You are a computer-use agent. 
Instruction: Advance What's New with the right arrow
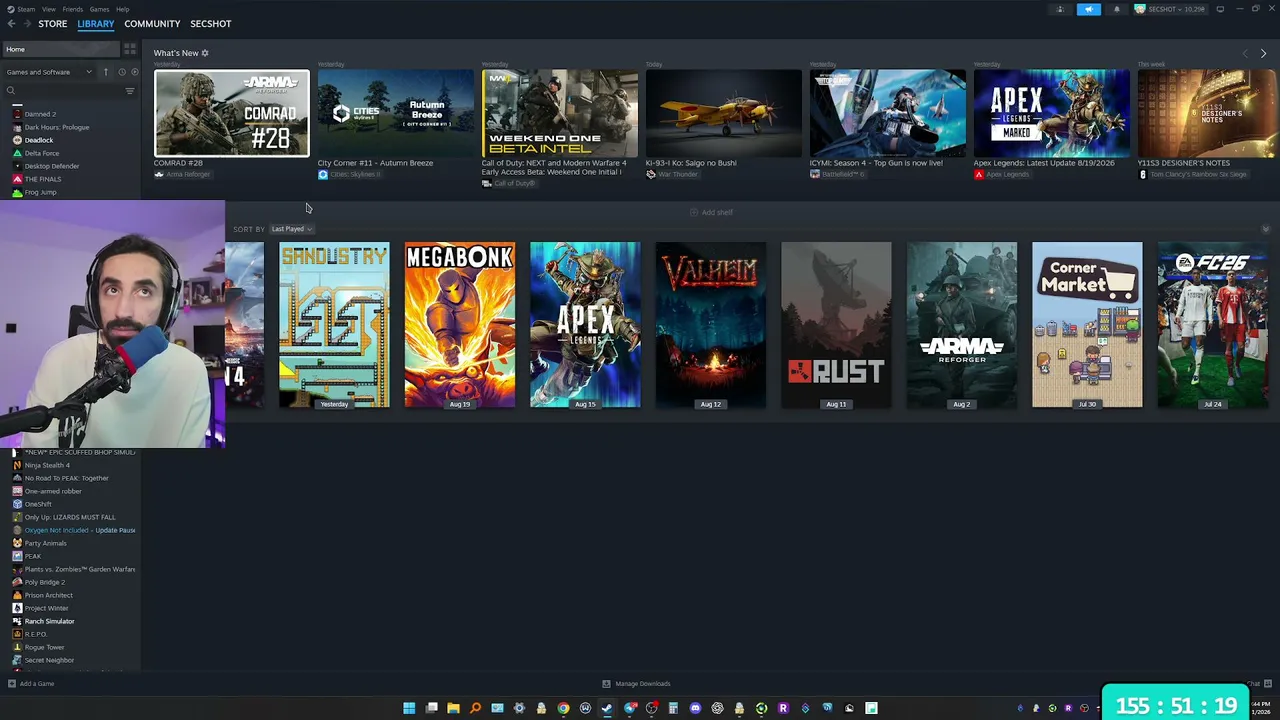pyautogui.click(x=1263, y=53)
